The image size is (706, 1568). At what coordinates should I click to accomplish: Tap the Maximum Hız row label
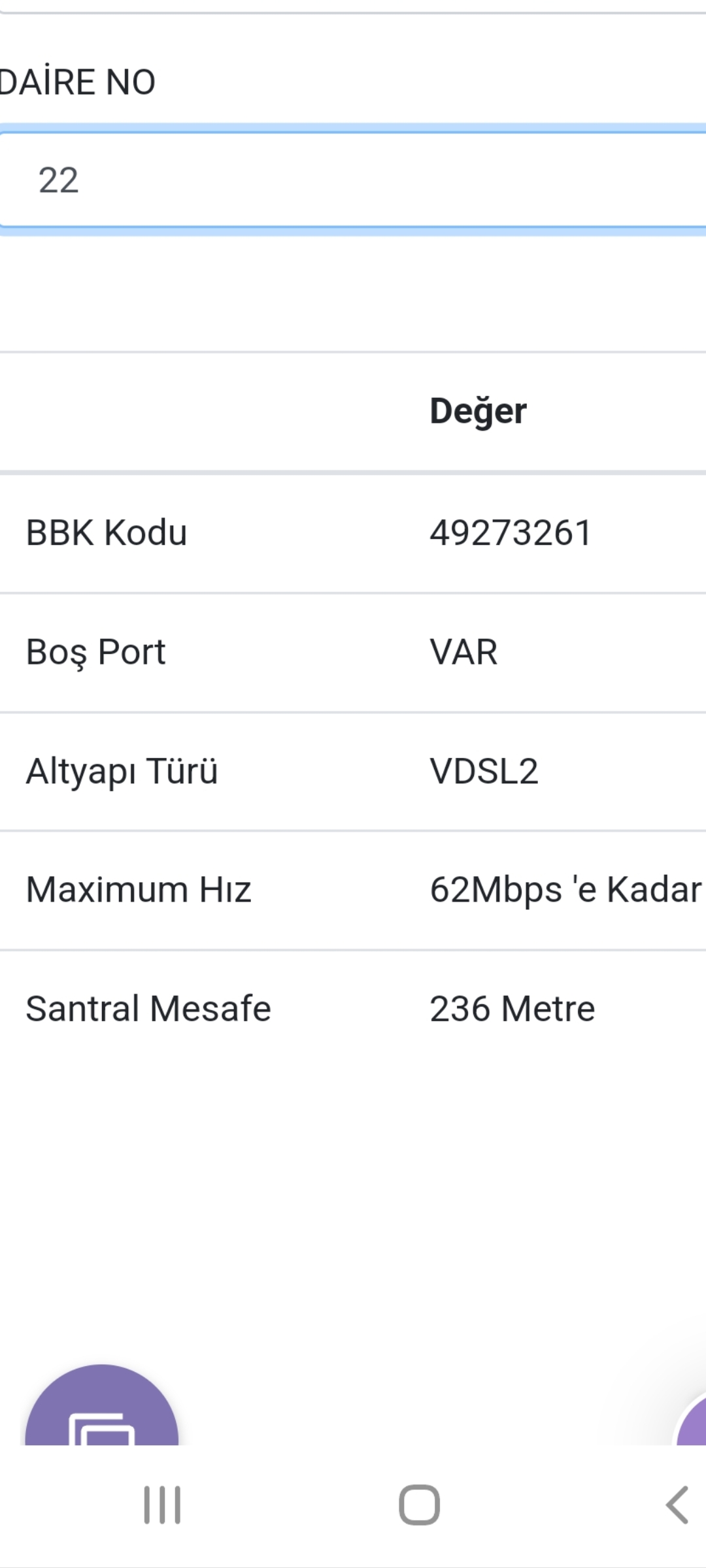[139, 890]
